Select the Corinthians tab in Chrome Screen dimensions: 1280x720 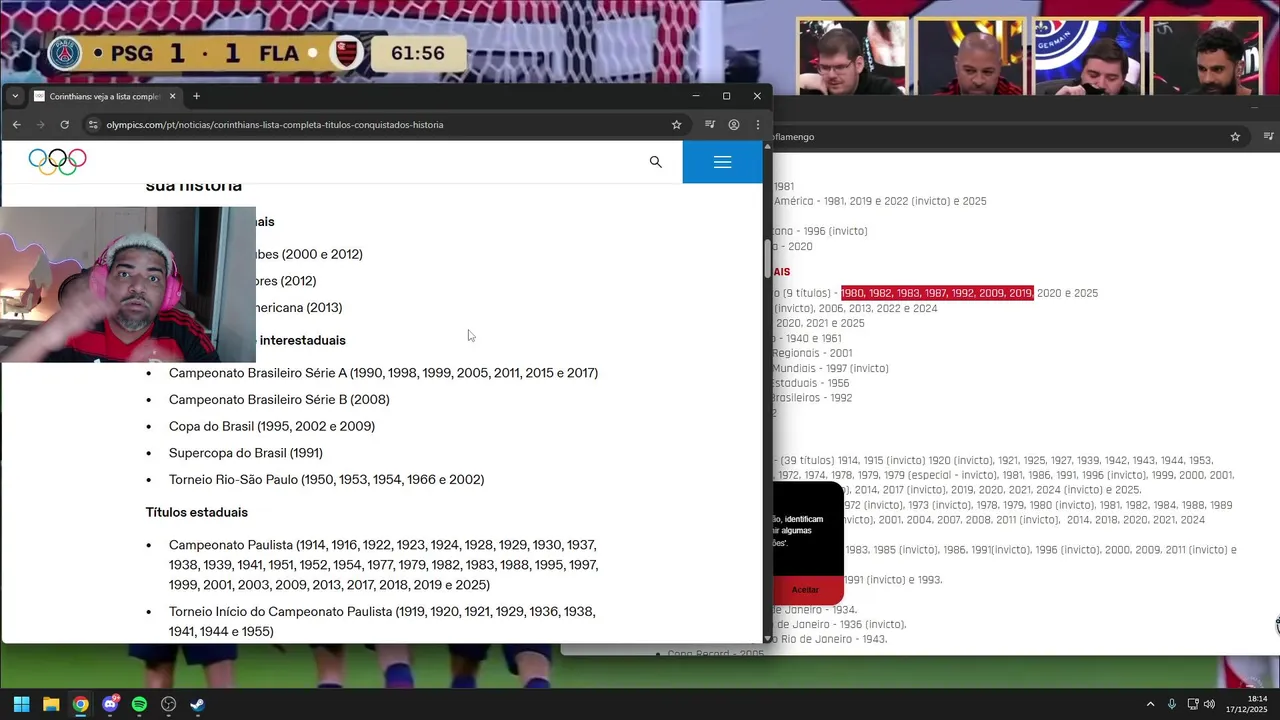coord(104,96)
